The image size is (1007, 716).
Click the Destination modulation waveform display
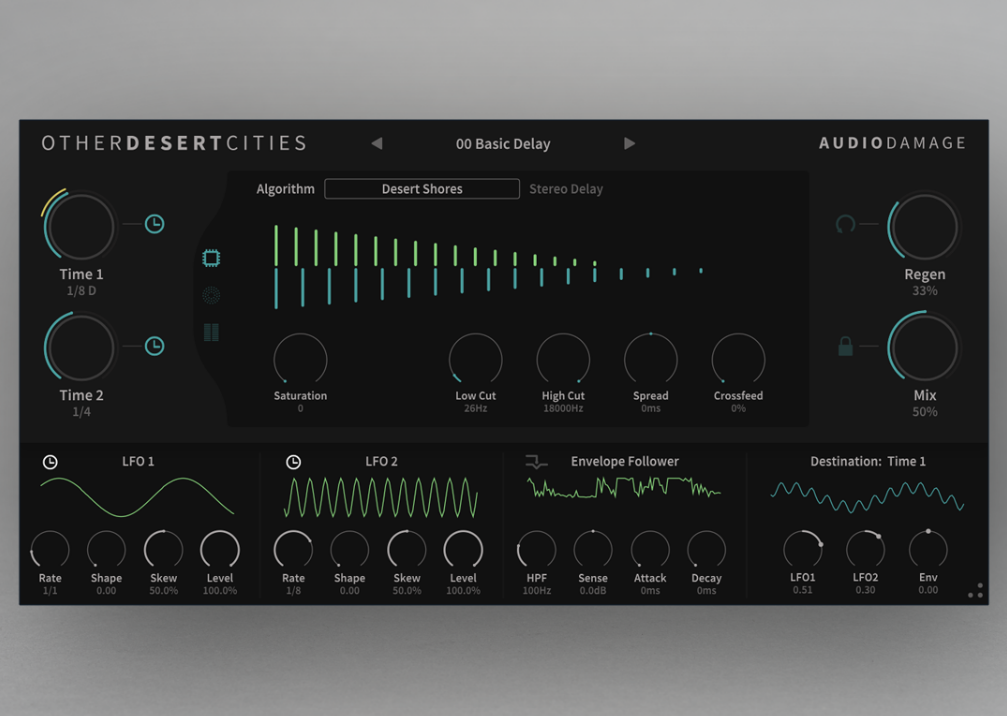[x=867, y=497]
